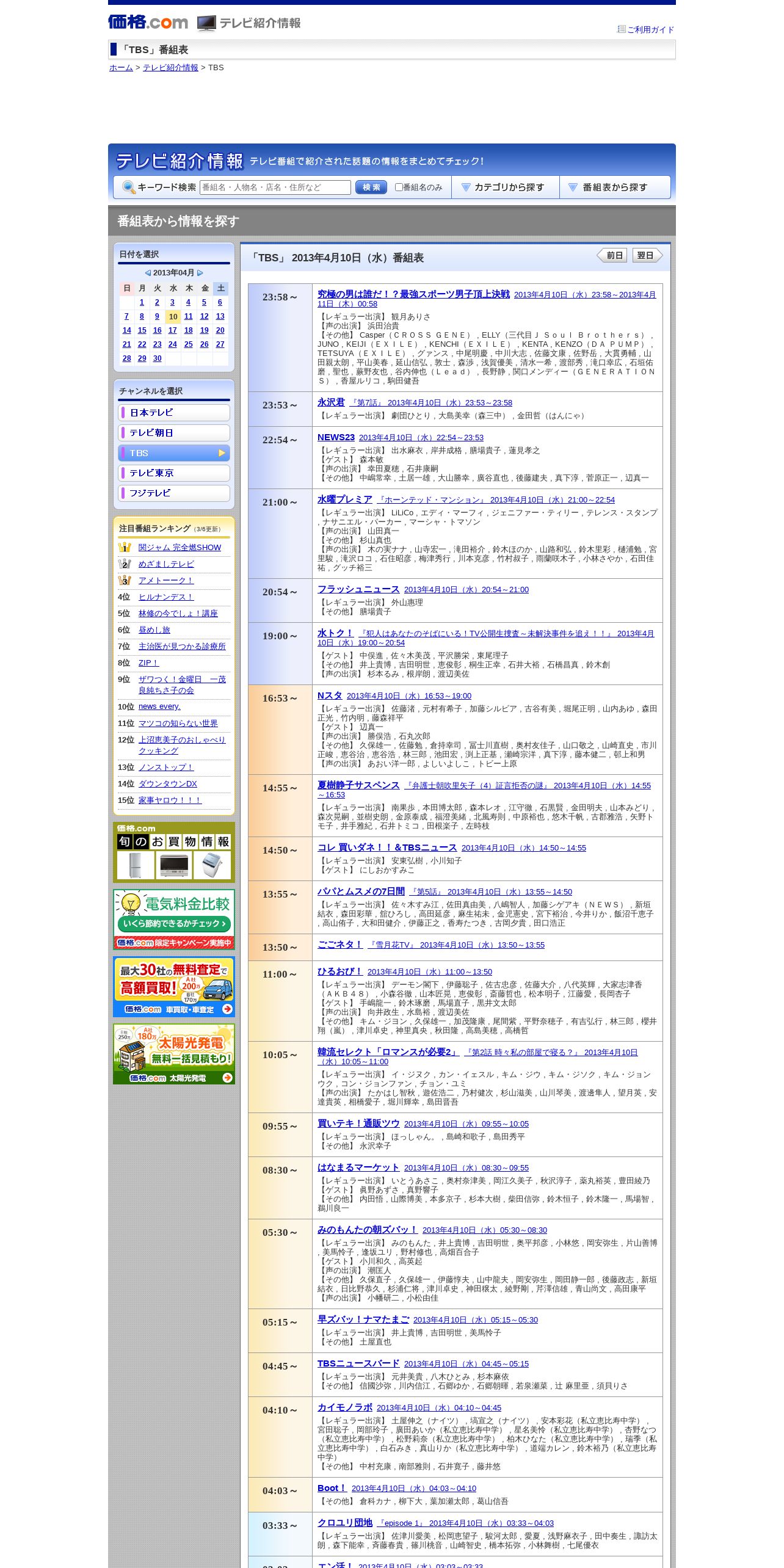The height and width of the screenshot is (1568, 784).
Task: Click the 翌日 next day button
Action: click(647, 255)
